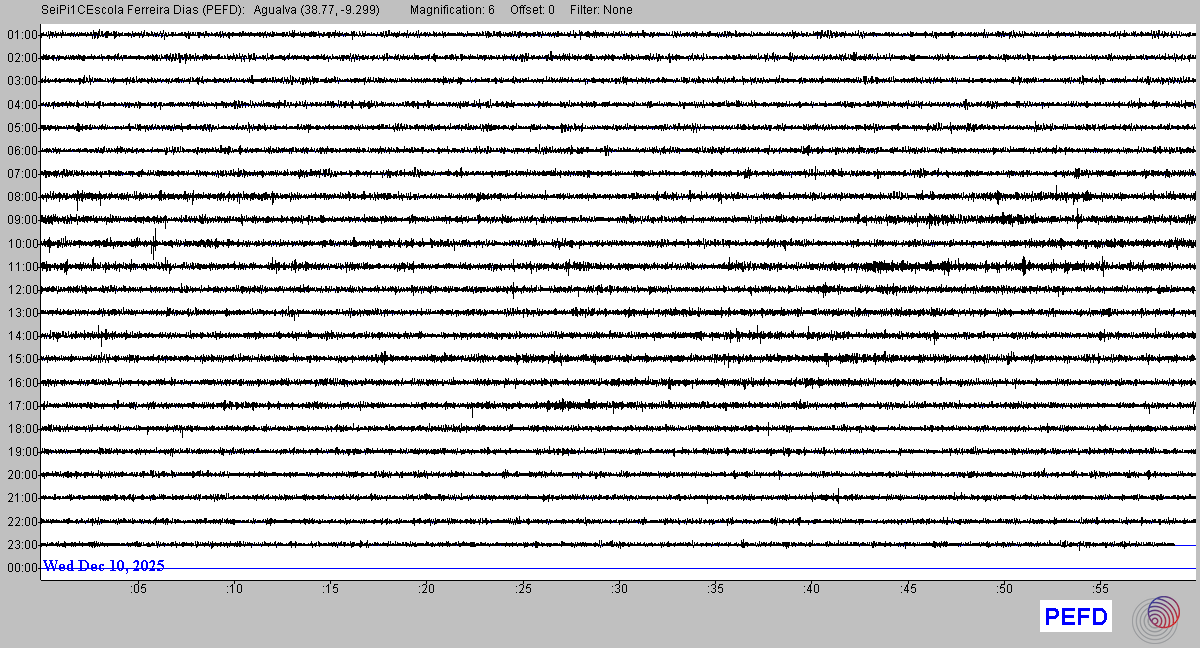Click the :15 minute axis tick

coord(331,589)
